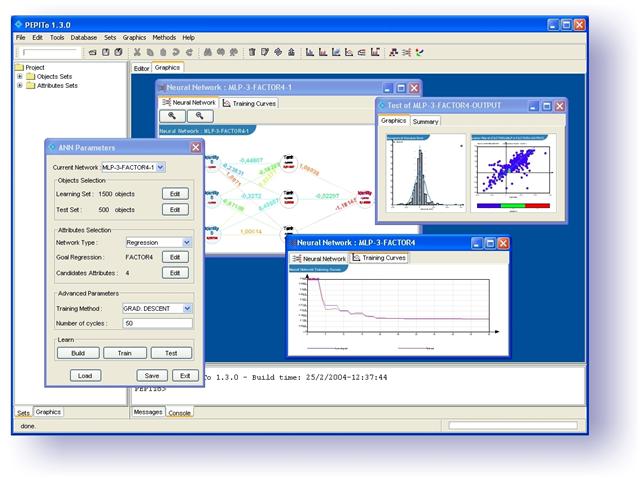Click Edit button for Learning Set

(175, 193)
